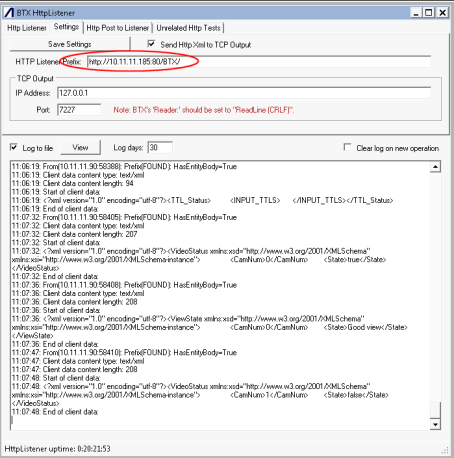
Task: Click the Port field showing 7227
Action: (x=79, y=110)
